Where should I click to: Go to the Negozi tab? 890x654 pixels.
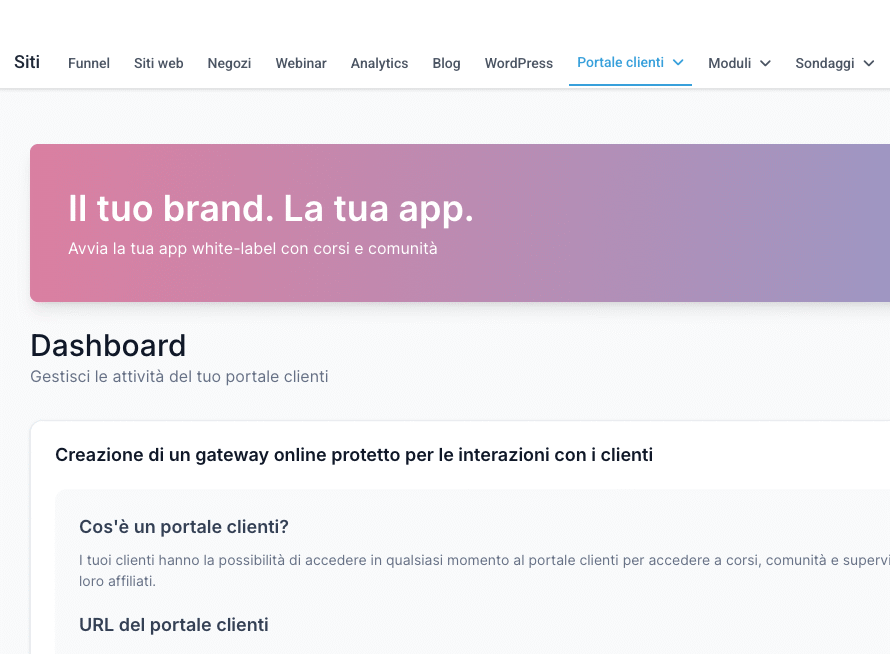(x=229, y=63)
